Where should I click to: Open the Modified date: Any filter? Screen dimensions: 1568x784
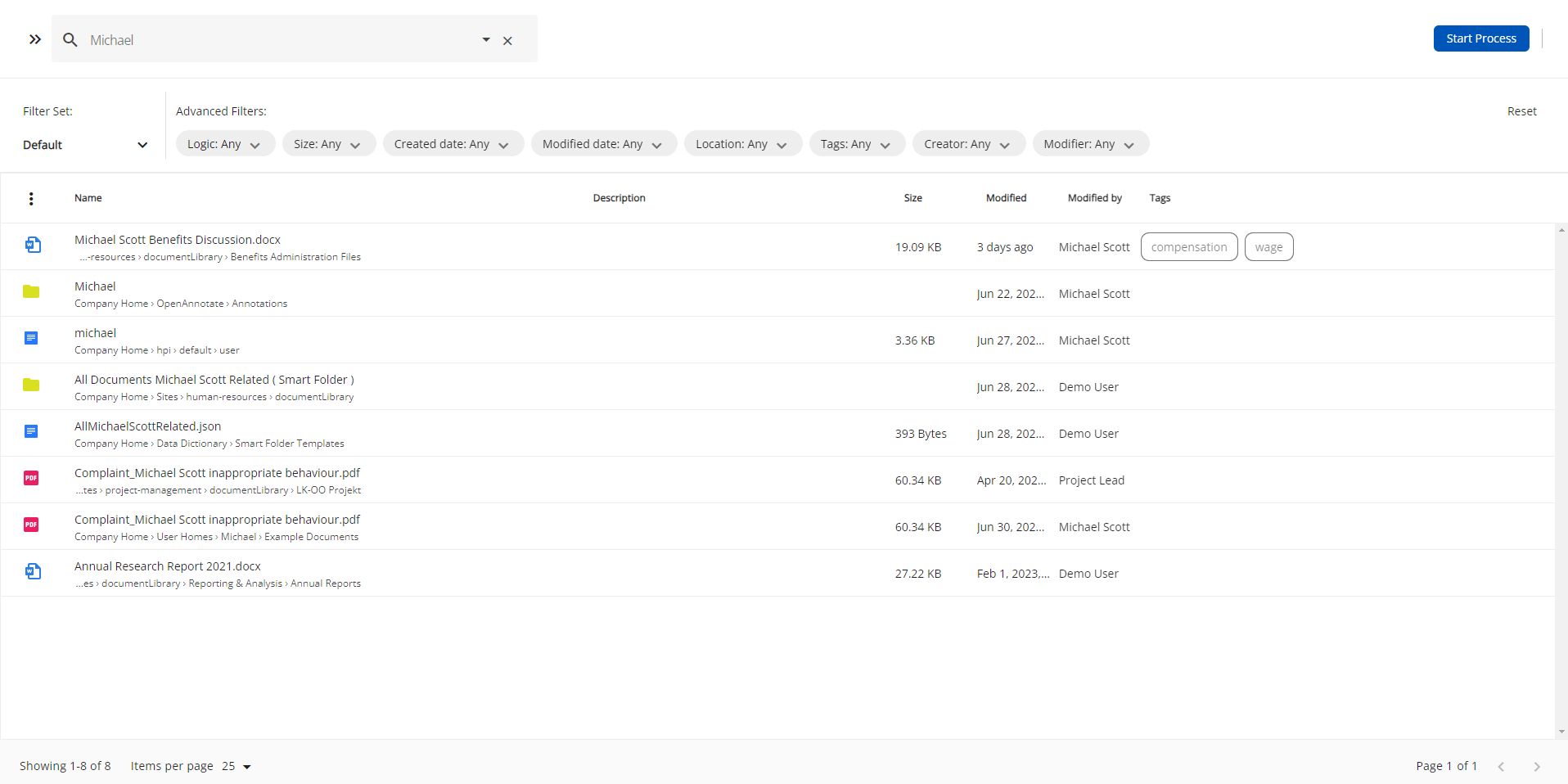click(604, 144)
